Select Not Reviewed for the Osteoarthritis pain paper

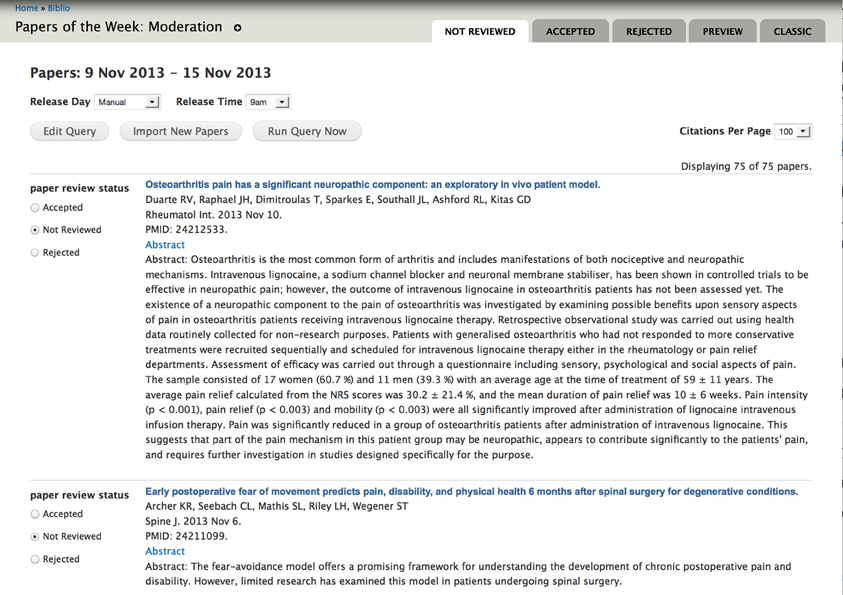click(35, 230)
